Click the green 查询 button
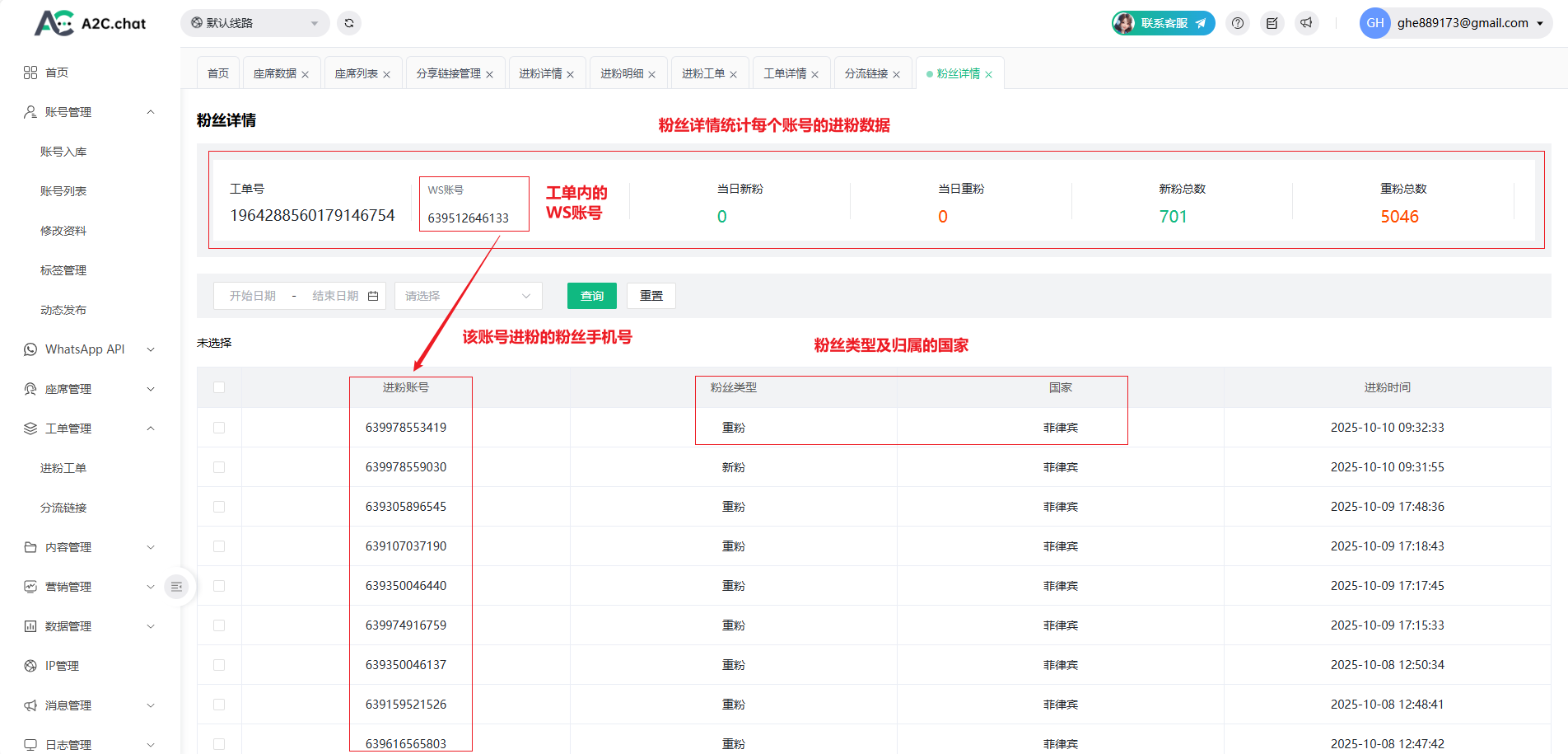The height and width of the screenshot is (754, 1568). click(x=591, y=296)
